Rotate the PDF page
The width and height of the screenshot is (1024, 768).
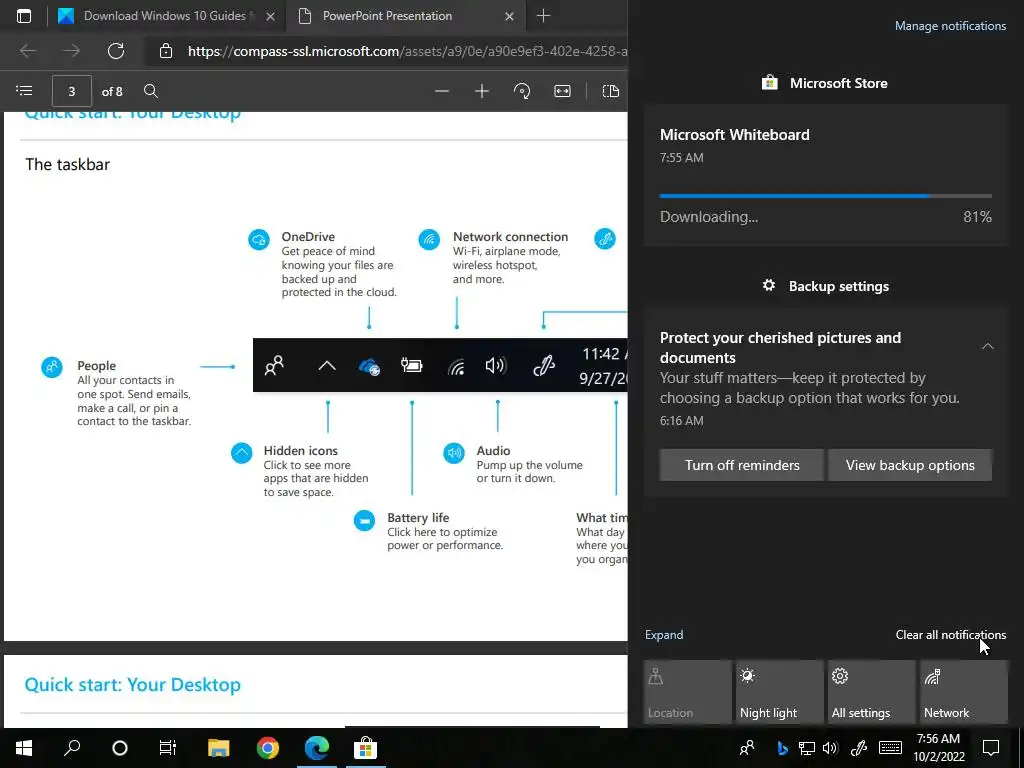click(x=522, y=91)
